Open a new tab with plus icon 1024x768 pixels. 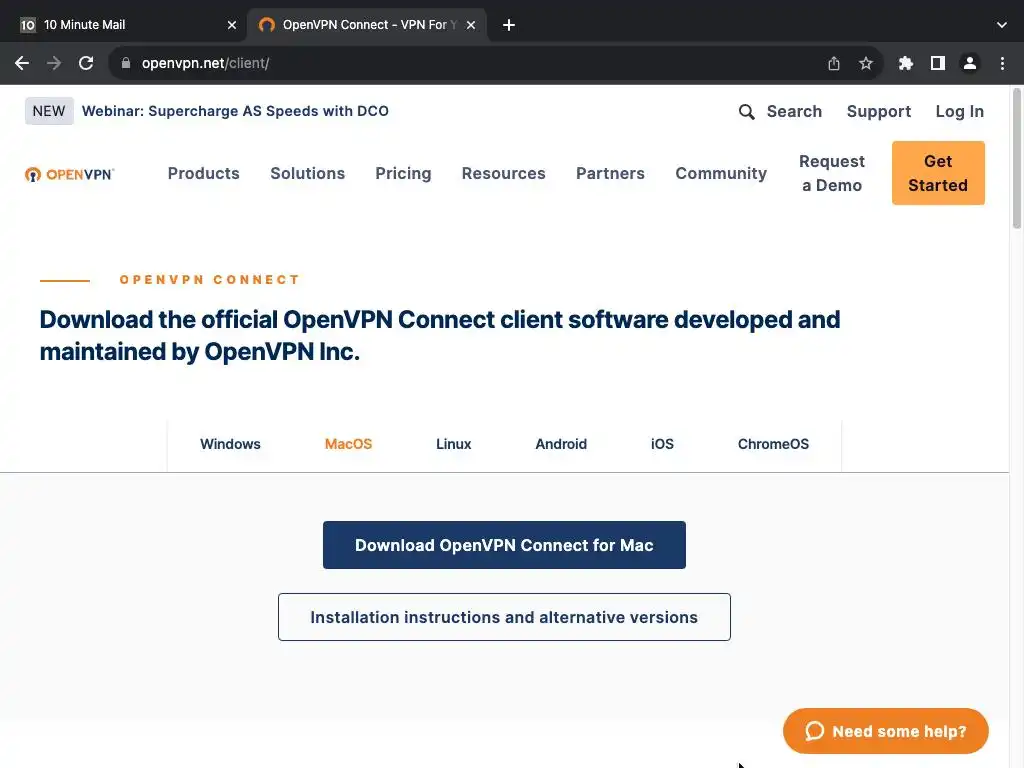pos(509,25)
